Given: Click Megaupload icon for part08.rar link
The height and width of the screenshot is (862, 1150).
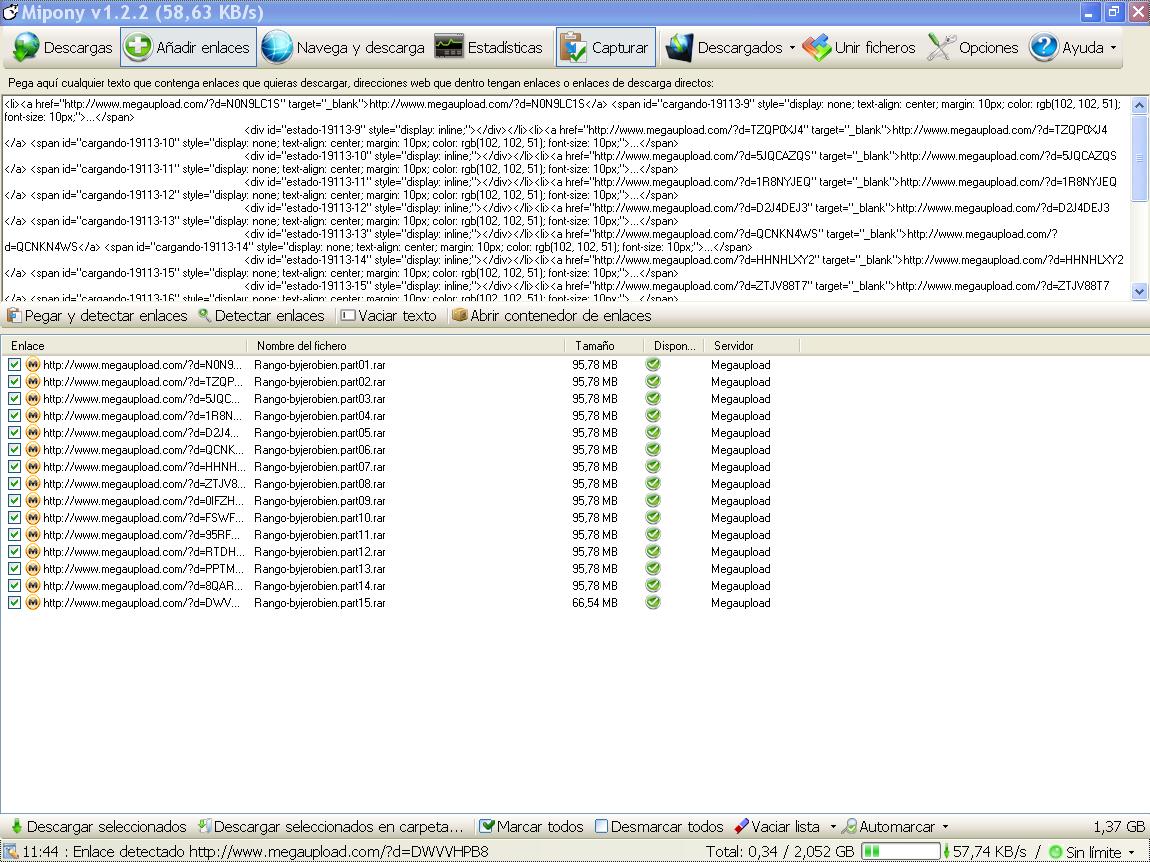Looking at the screenshot, I should tap(33, 483).
